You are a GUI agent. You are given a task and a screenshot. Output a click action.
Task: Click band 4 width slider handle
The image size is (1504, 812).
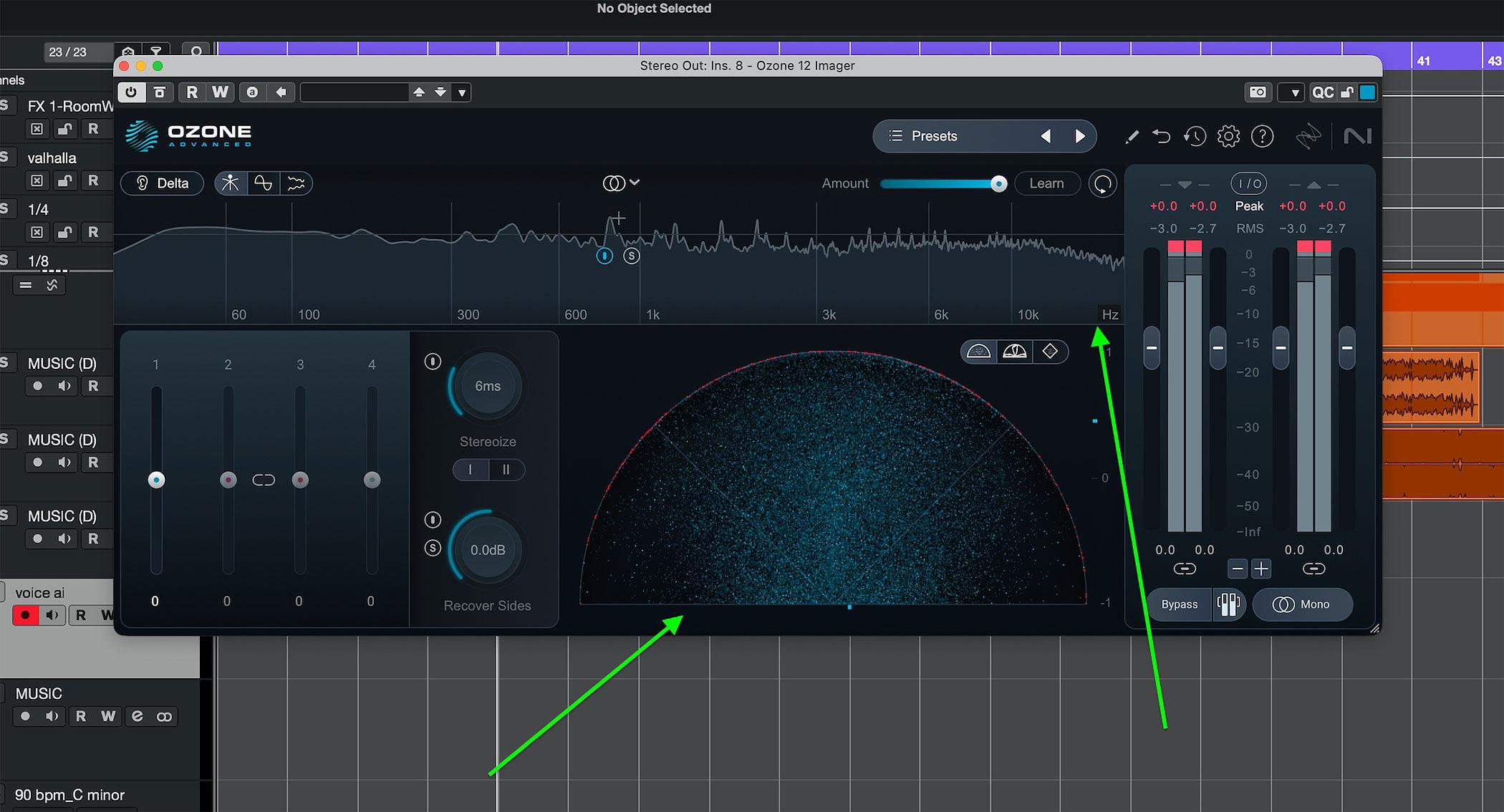[x=372, y=480]
